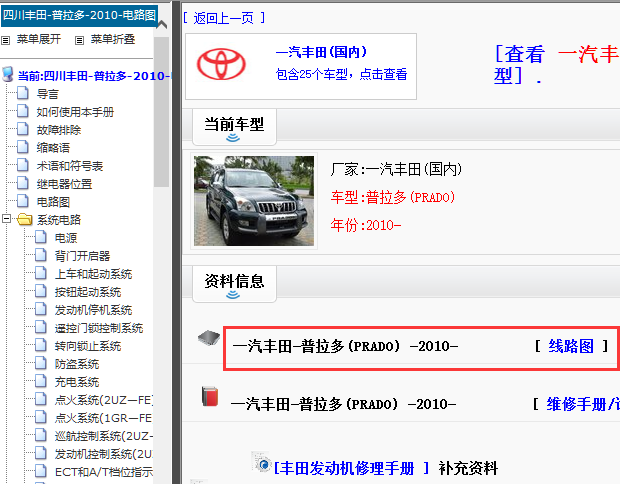The height and width of the screenshot is (484, 620).
Task: Click the page icon next to 电路图
Action: [23, 202]
